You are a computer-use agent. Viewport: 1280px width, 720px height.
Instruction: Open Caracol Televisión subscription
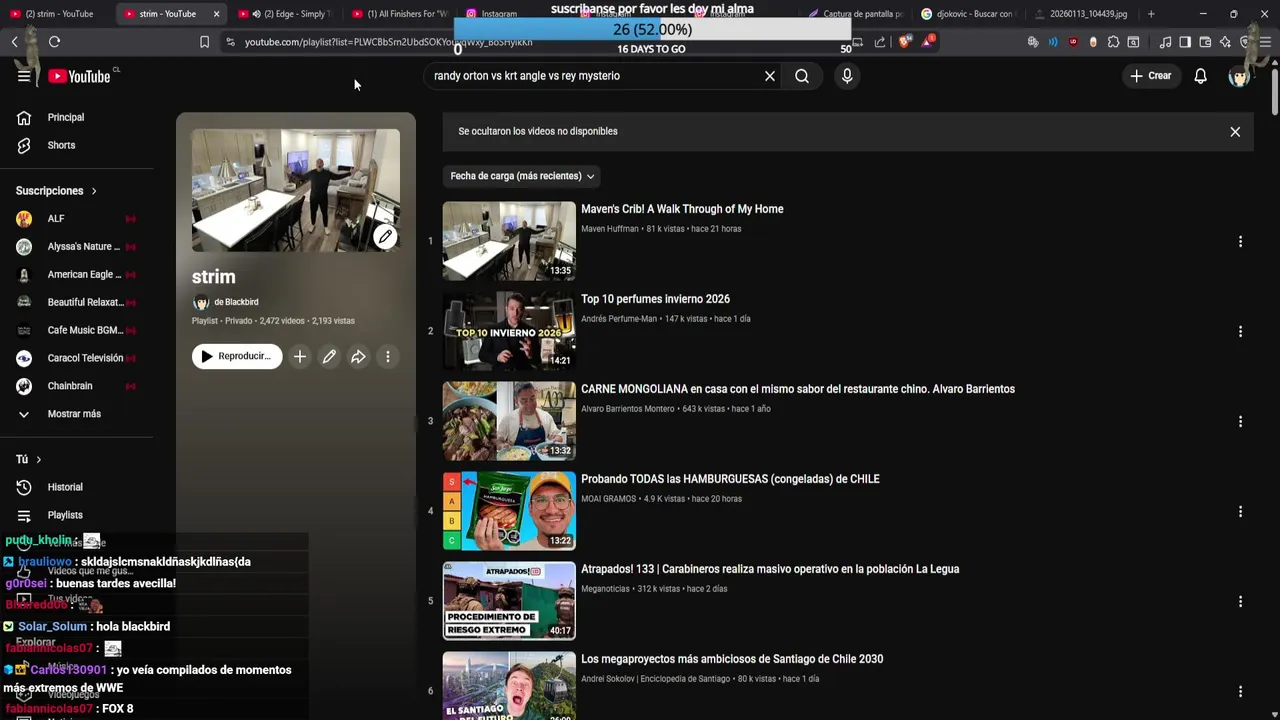(76, 358)
